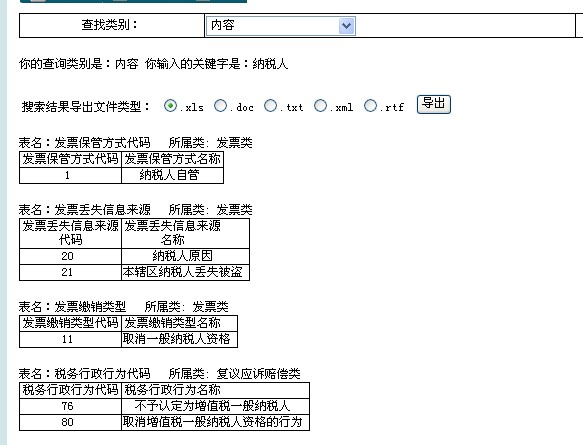Screen dimensions: 583x445
Task: Click the 本辖区纳税人丢失被盗 cell
Action: [185, 272]
